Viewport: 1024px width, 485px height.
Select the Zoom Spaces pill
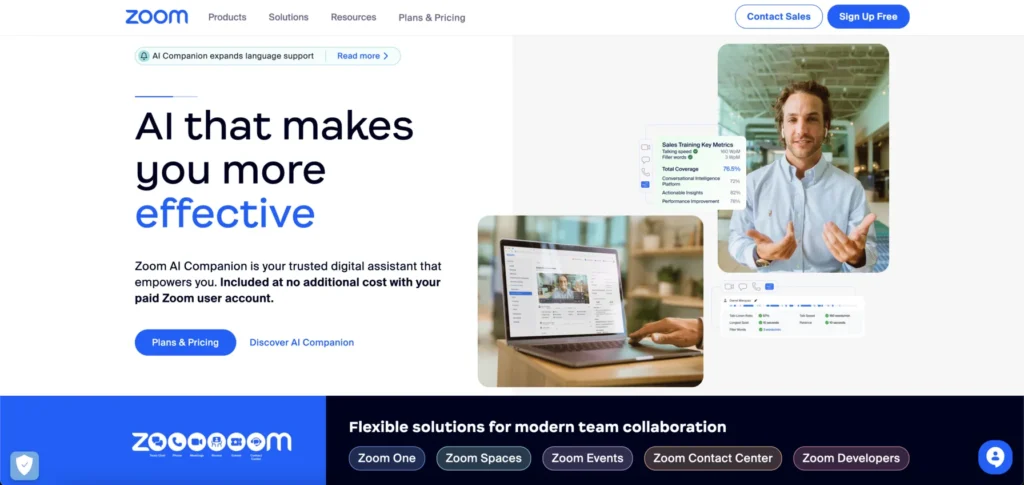pos(483,458)
